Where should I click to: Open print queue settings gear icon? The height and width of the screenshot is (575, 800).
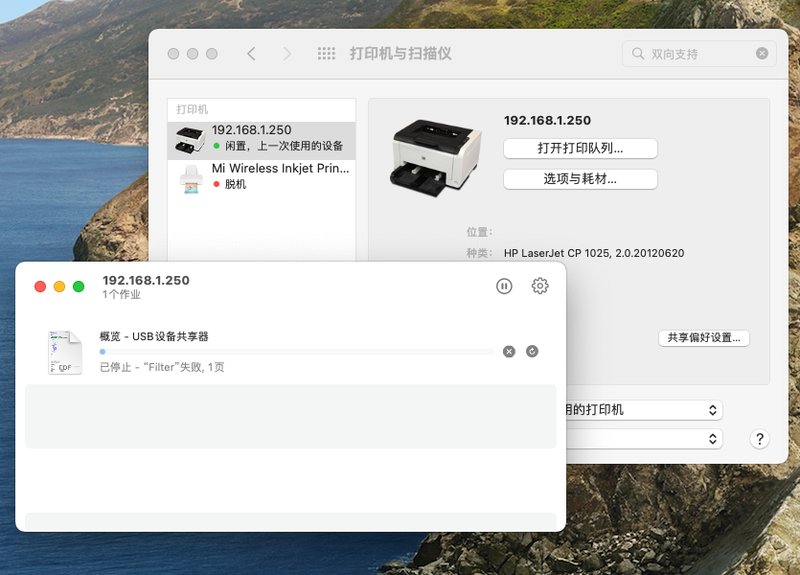click(x=540, y=286)
